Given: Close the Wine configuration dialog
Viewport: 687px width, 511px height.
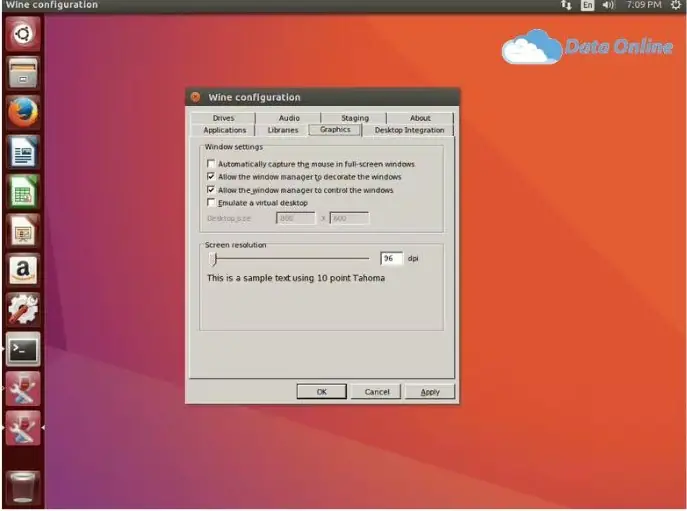Looking at the screenshot, I should (195, 97).
